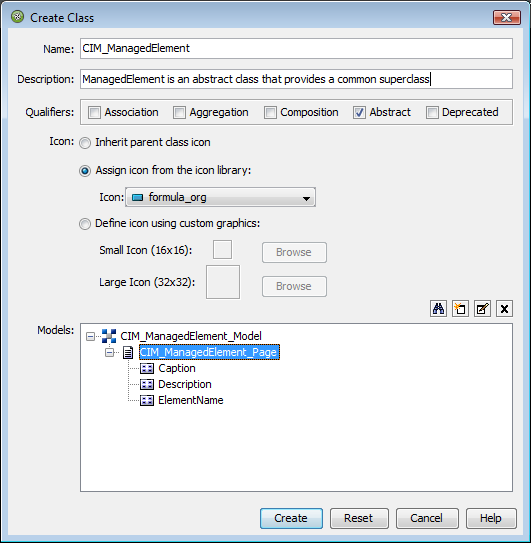Cancel the Create Class dialog
This screenshot has width=531, height=543.
click(x=427, y=518)
